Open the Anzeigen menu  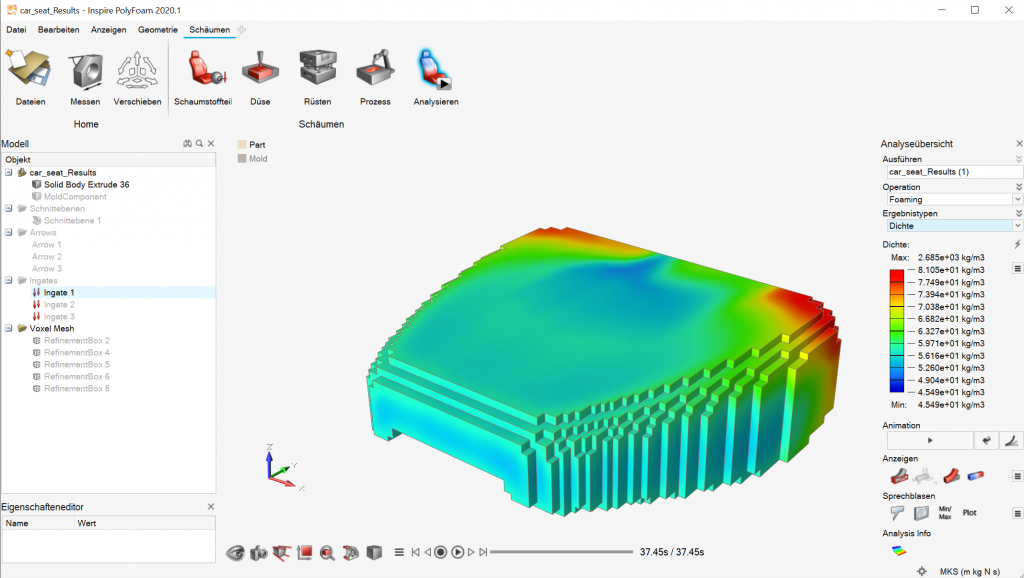[108, 30]
